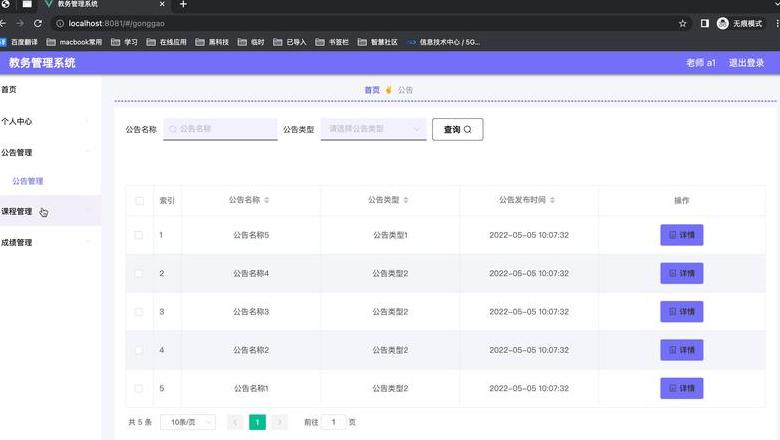Click the 老师 a1 user label
This screenshot has height=440, width=780.
(x=700, y=63)
